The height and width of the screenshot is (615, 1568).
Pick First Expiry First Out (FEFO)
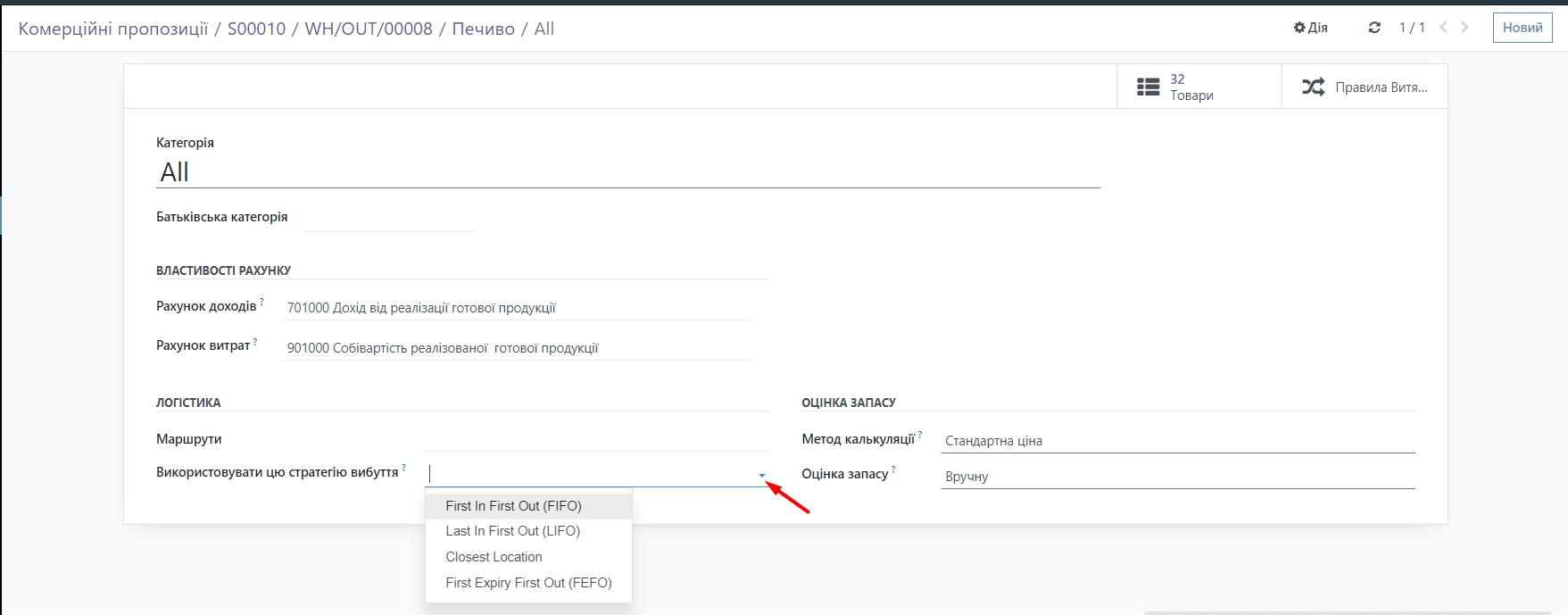(528, 583)
